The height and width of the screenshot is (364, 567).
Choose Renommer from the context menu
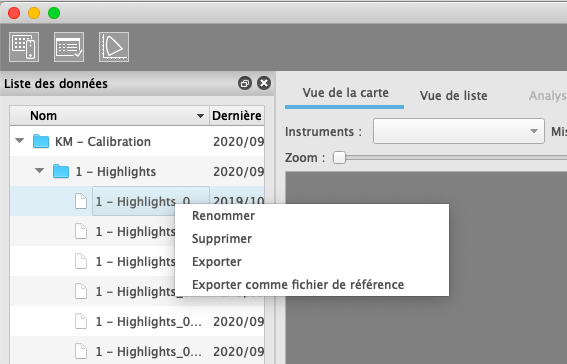pos(223,216)
